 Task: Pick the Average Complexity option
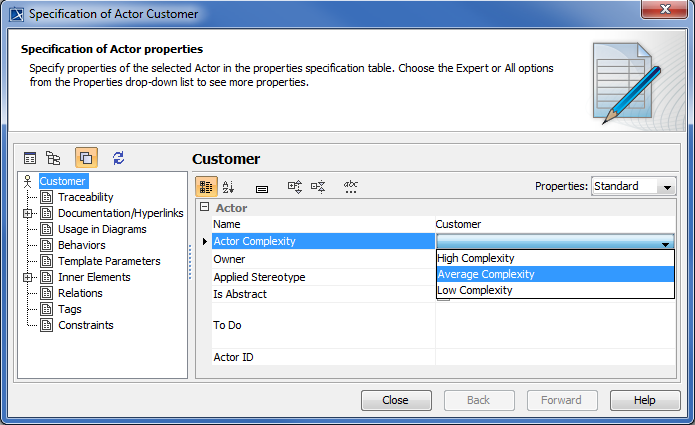pyautogui.click(x=486, y=274)
